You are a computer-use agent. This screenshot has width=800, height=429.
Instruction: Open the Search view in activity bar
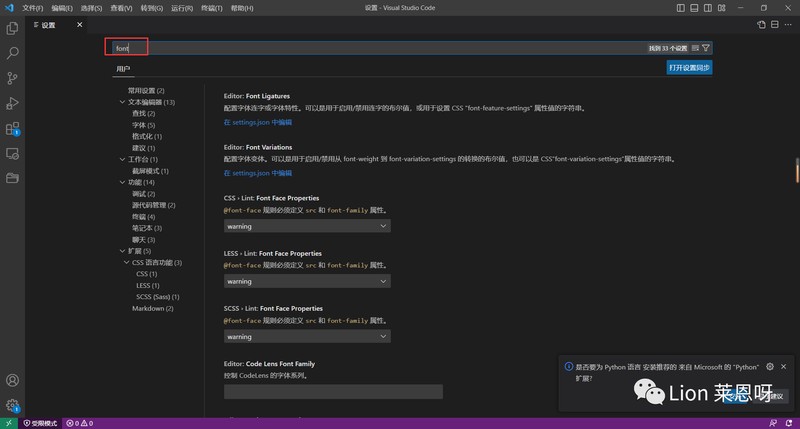click(12, 53)
